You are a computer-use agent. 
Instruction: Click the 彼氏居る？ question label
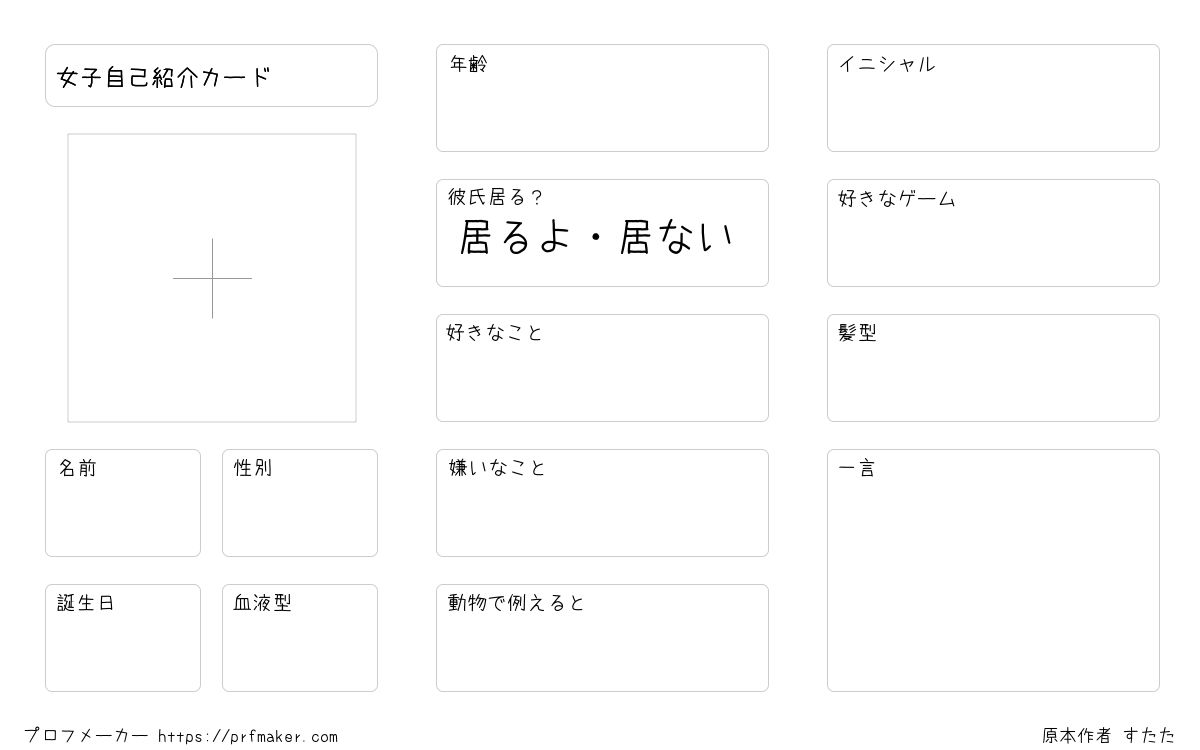pyautogui.click(x=495, y=198)
